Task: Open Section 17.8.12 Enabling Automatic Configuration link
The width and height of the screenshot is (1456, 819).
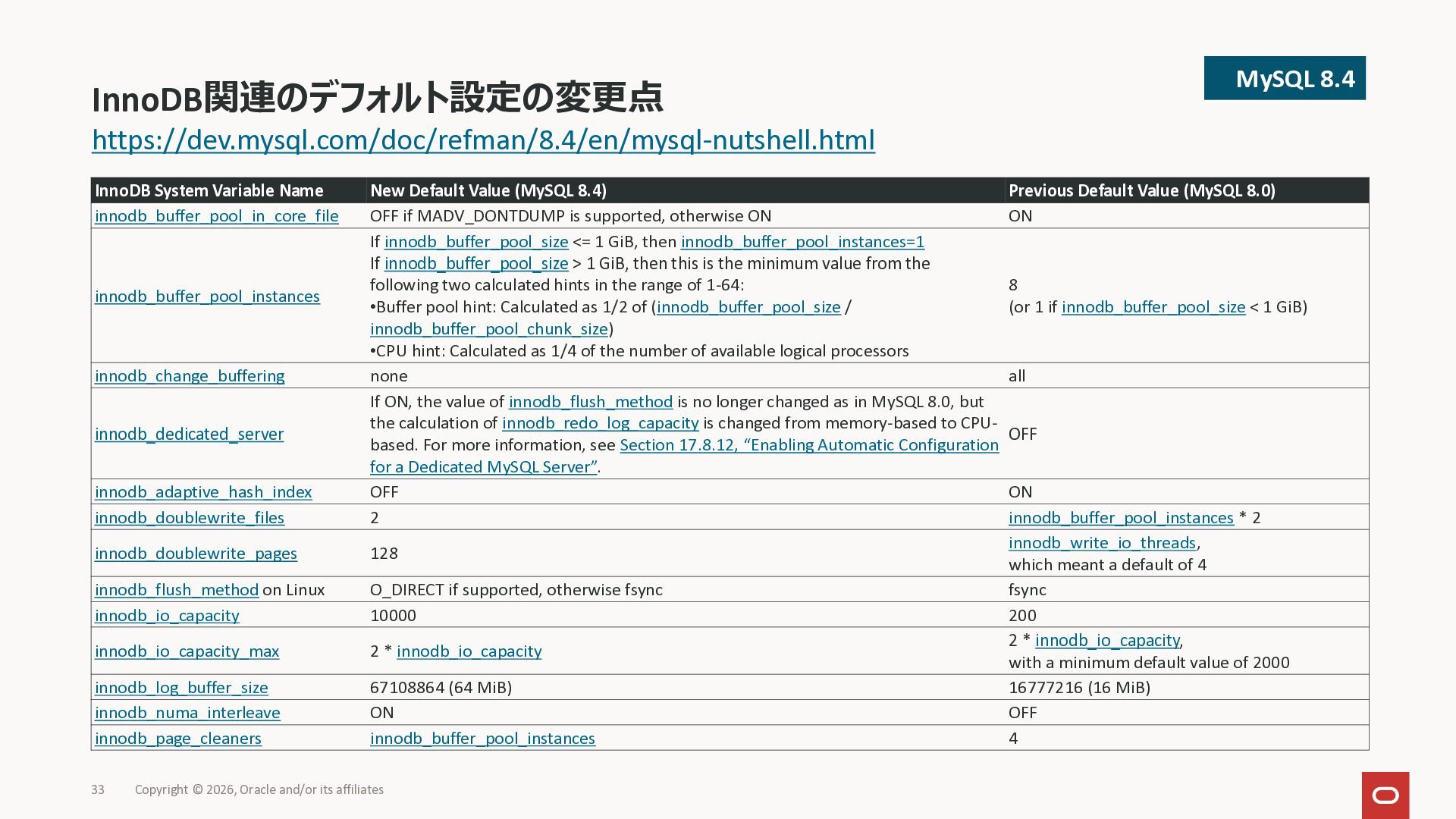Action: pos(809,445)
